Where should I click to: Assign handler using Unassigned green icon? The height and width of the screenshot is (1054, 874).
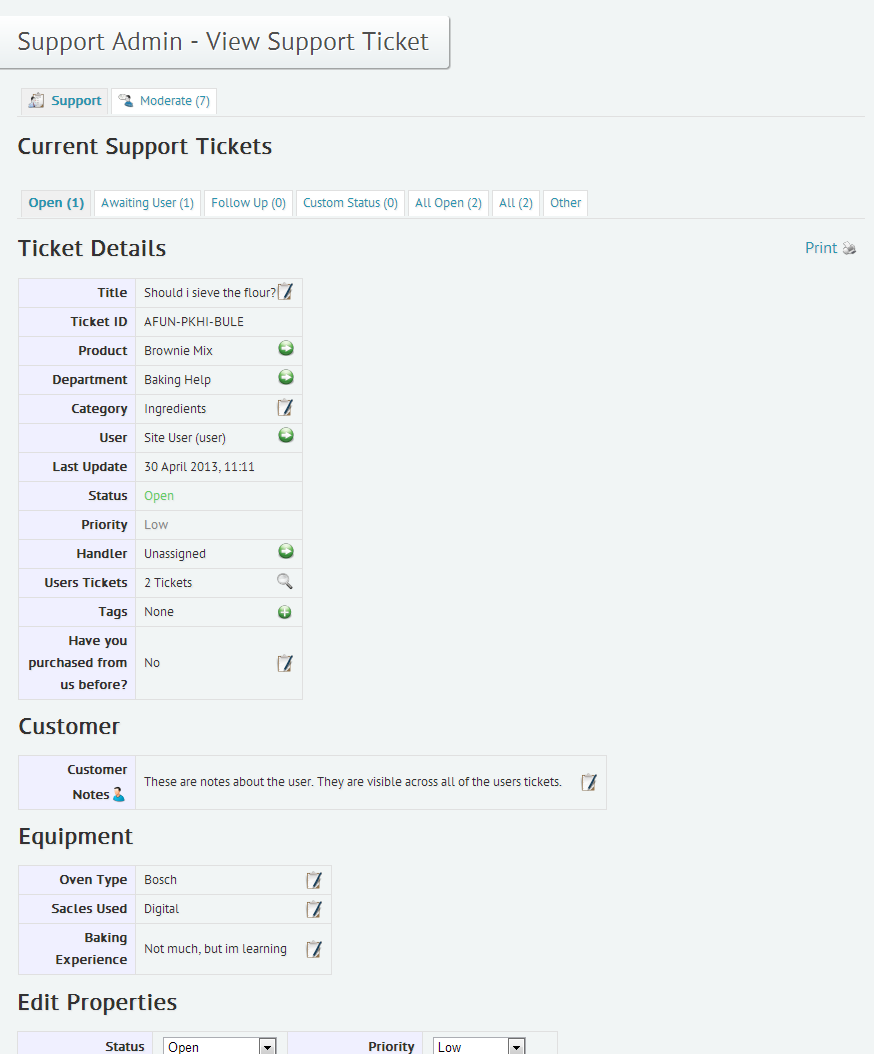click(x=286, y=551)
